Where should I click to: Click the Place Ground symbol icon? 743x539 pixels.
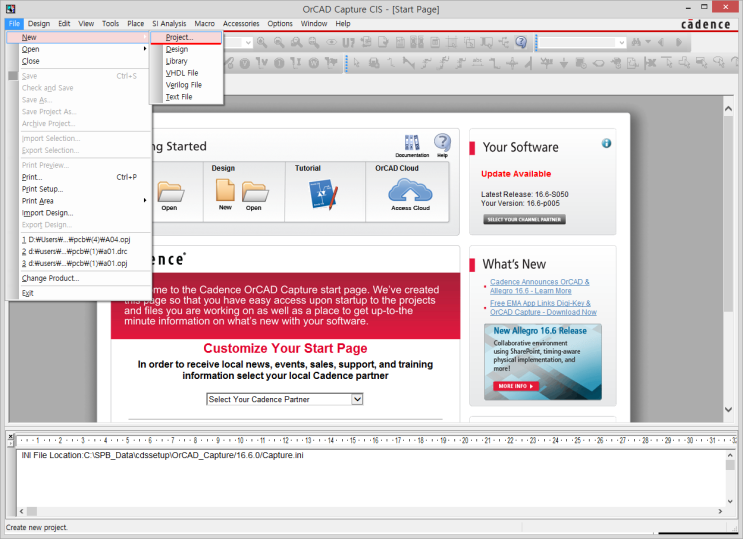(564, 63)
